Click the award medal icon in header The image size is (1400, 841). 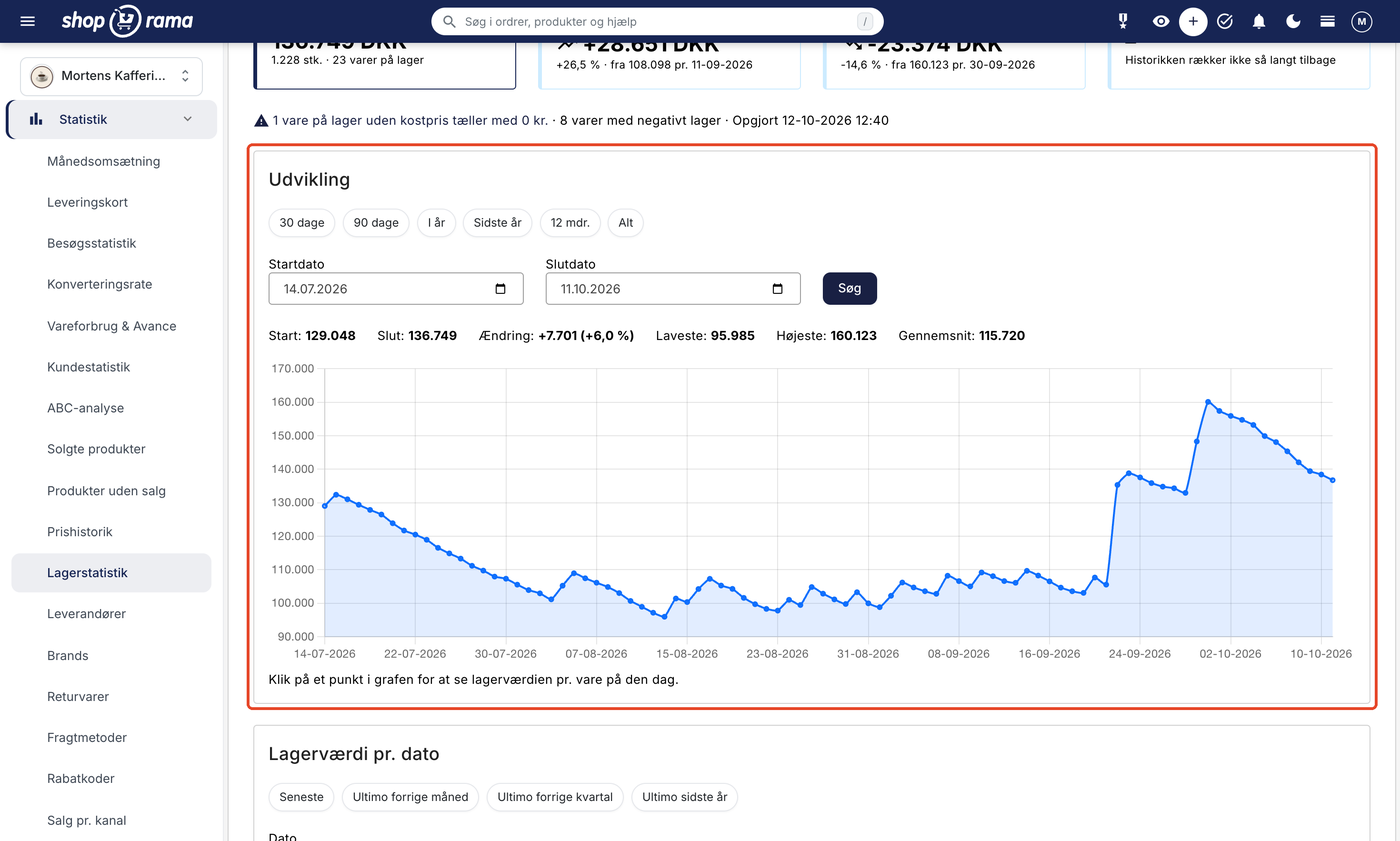click(x=1123, y=21)
